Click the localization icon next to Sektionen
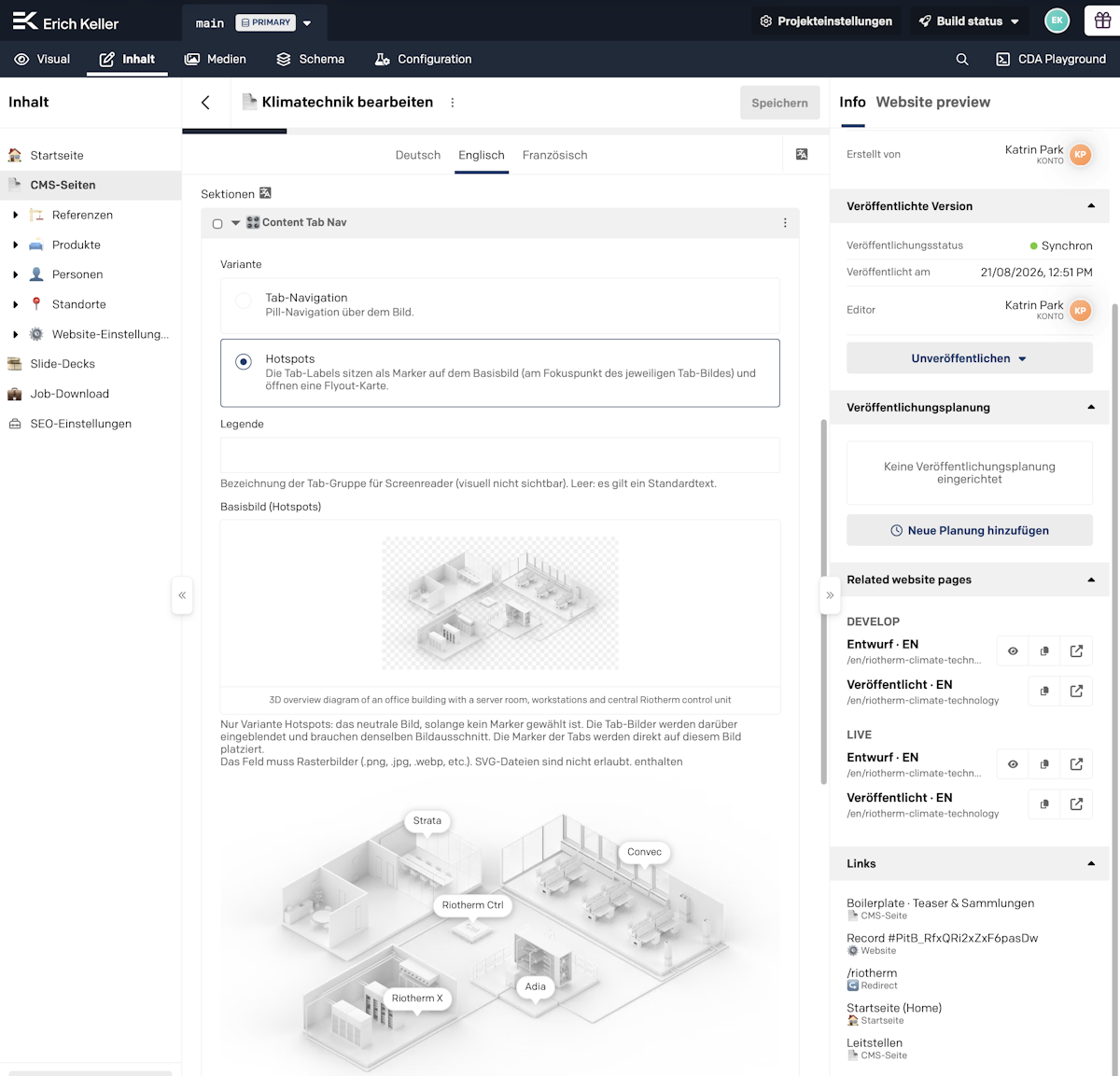Viewport: 1120px width, 1076px height. (x=265, y=193)
